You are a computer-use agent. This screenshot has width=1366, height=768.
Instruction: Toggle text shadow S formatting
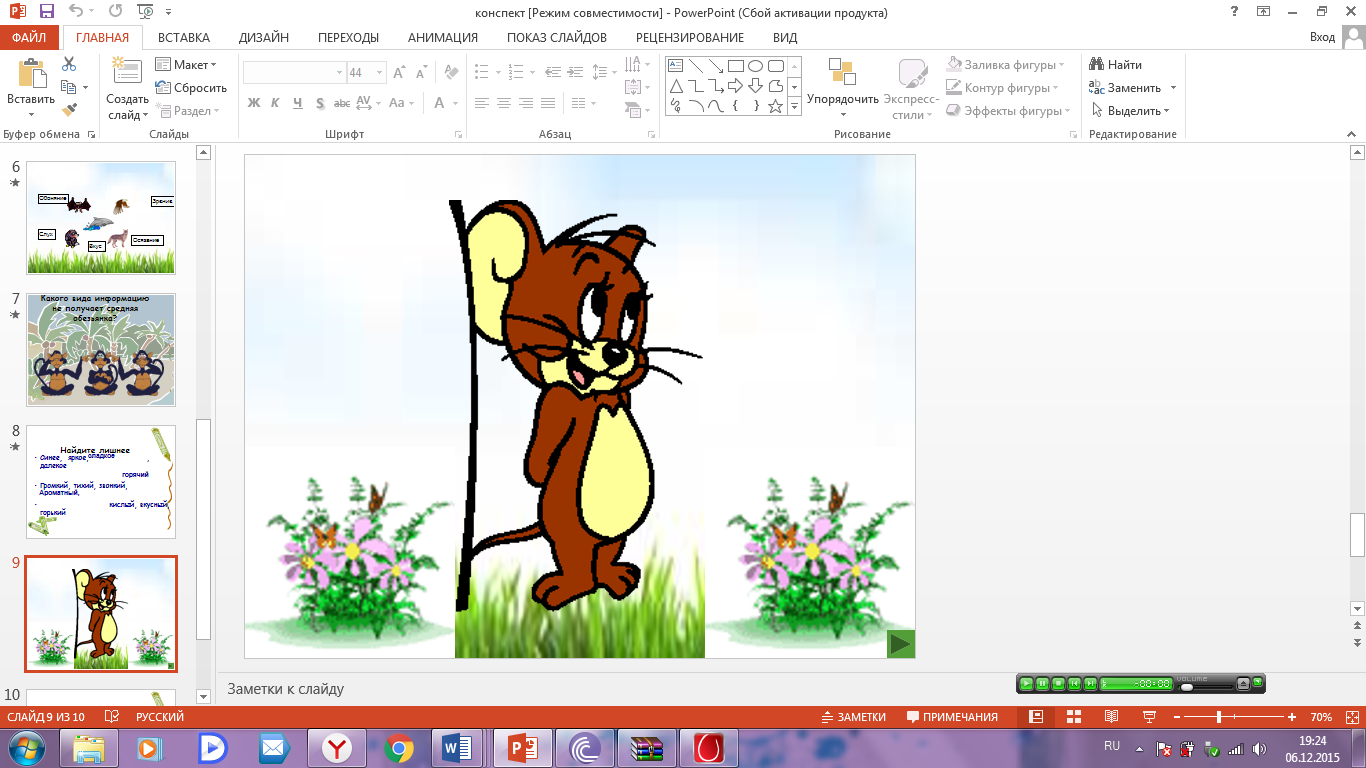320,103
